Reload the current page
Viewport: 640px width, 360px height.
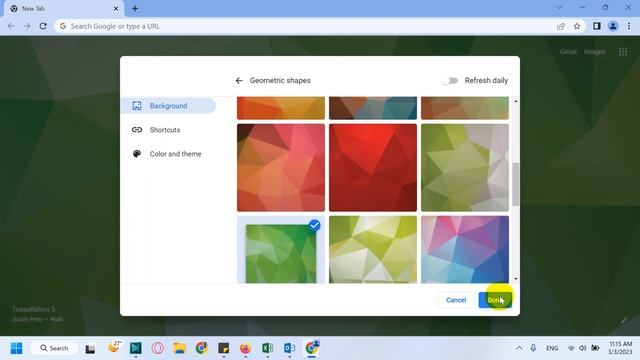click(x=43, y=26)
